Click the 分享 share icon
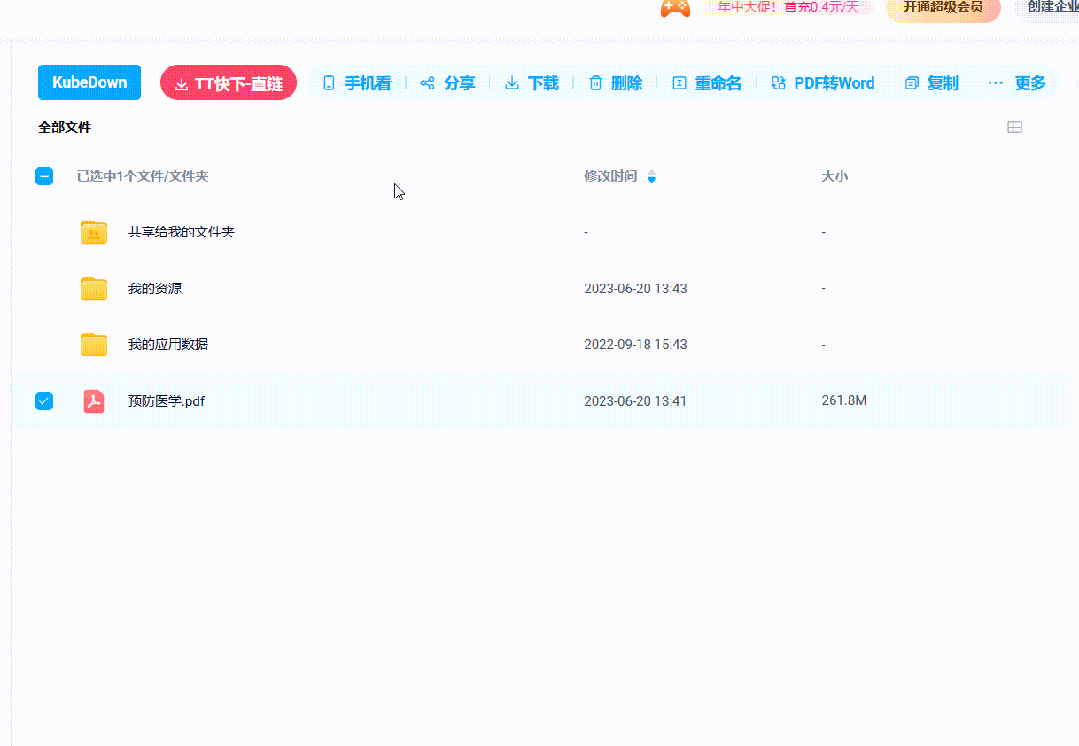Viewport: 1079px width, 746px height. (428, 84)
